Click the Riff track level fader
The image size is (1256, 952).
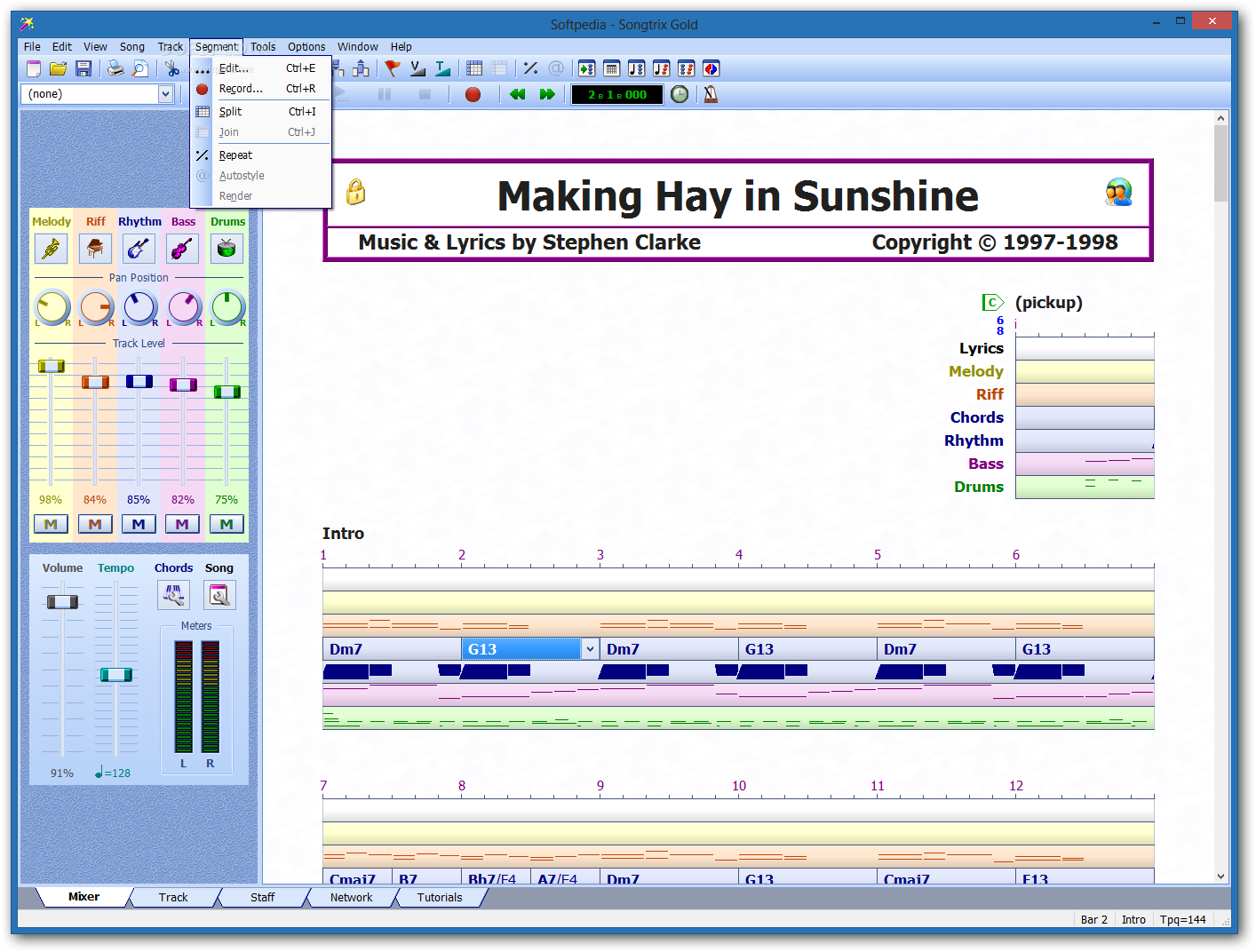(x=95, y=382)
